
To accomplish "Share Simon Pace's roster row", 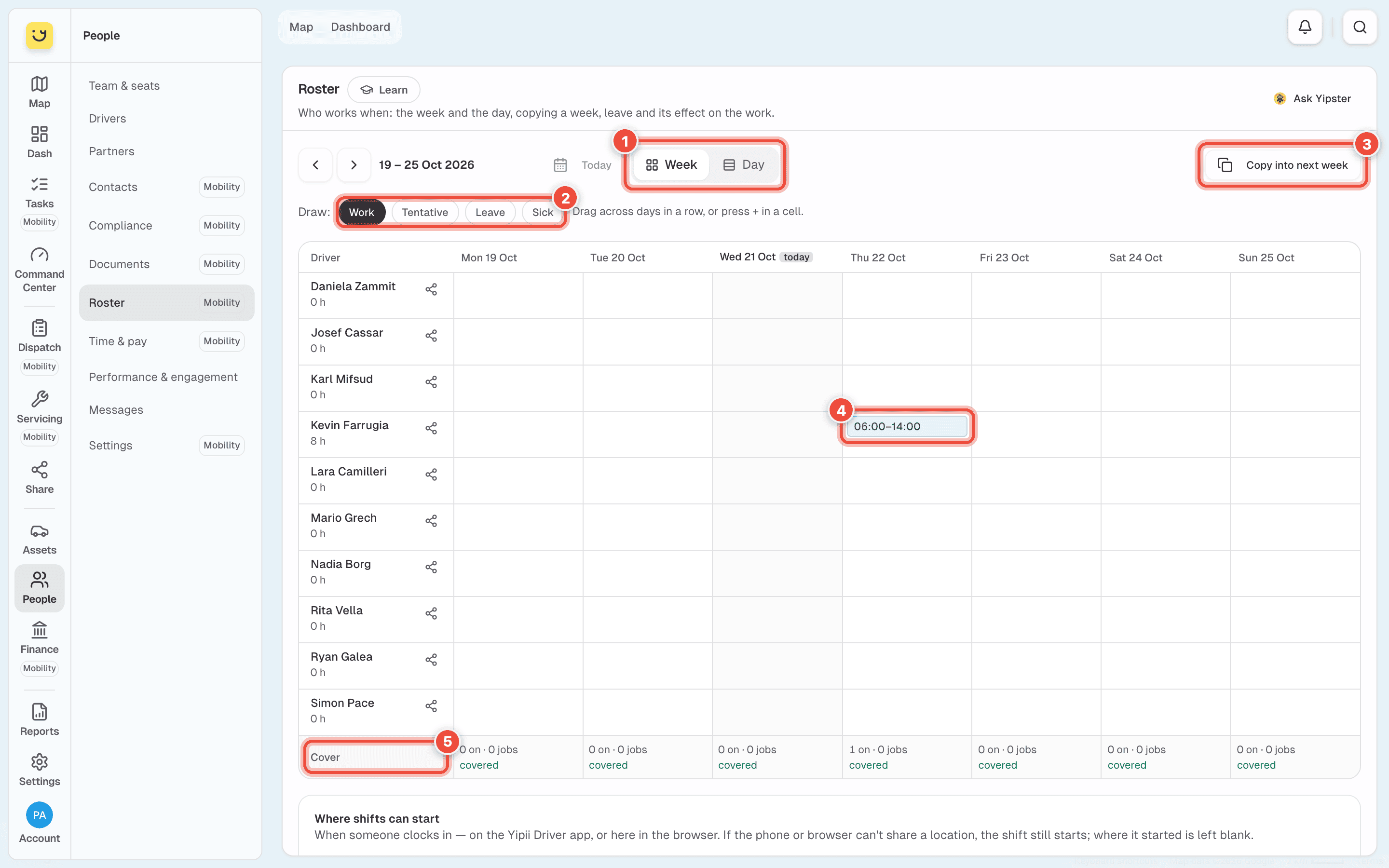I will [431, 706].
